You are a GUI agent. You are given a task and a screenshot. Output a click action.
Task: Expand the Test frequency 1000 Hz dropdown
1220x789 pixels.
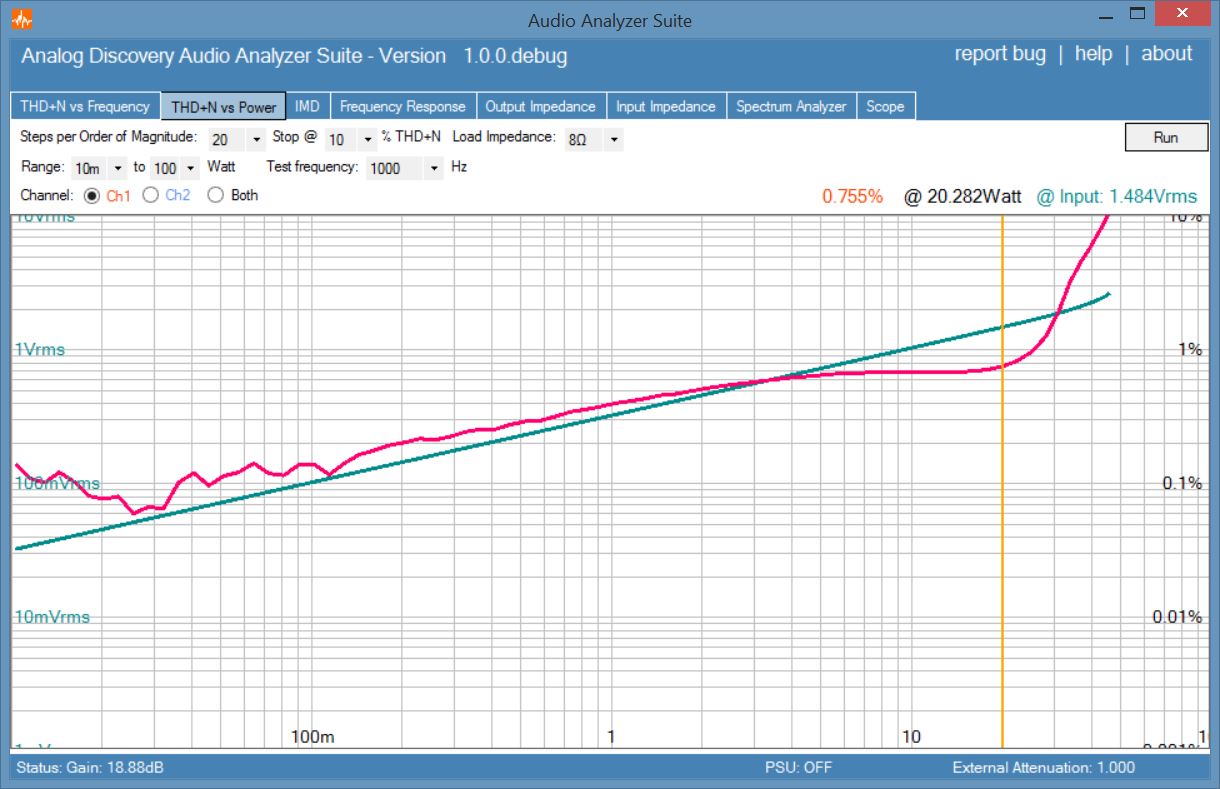click(434, 168)
